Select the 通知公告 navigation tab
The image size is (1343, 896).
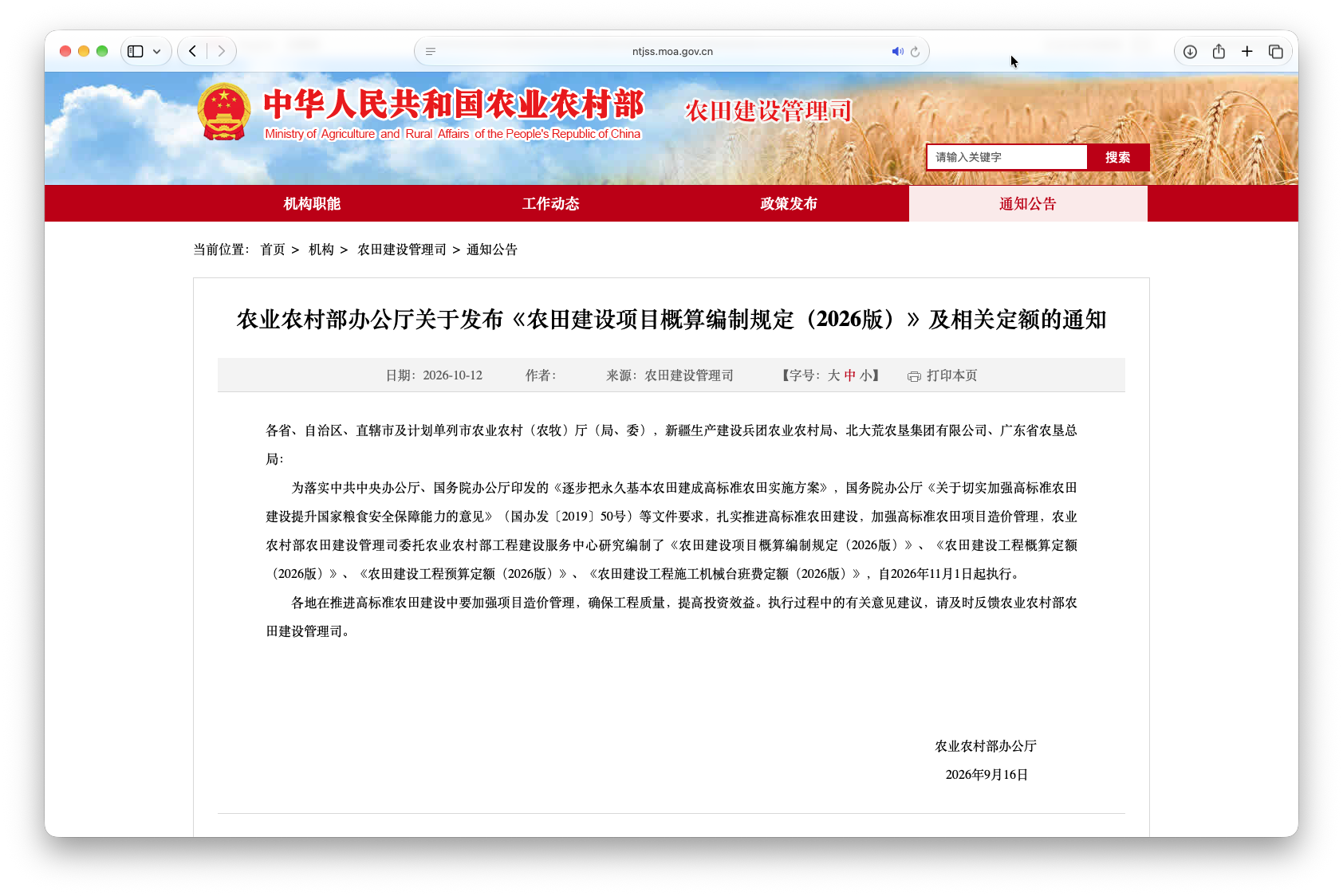(1028, 203)
